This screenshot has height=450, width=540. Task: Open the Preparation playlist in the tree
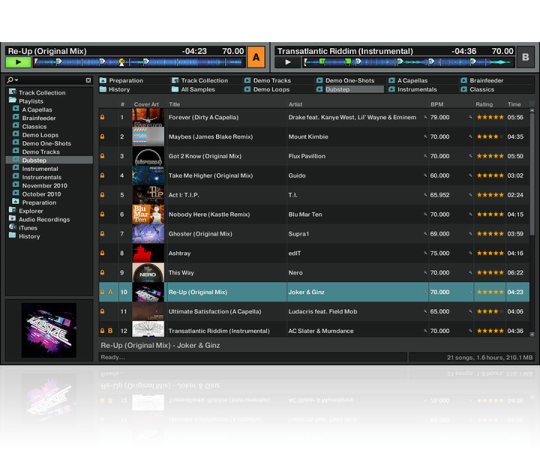[x=39, y=202]
